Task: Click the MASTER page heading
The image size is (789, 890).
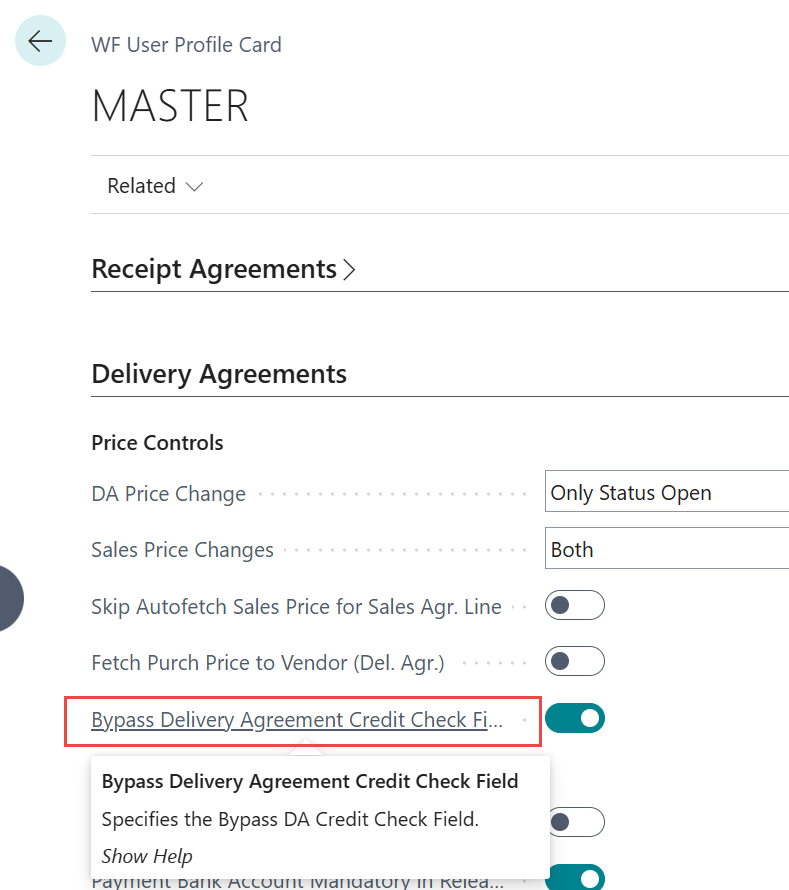Action: [170, 106]
